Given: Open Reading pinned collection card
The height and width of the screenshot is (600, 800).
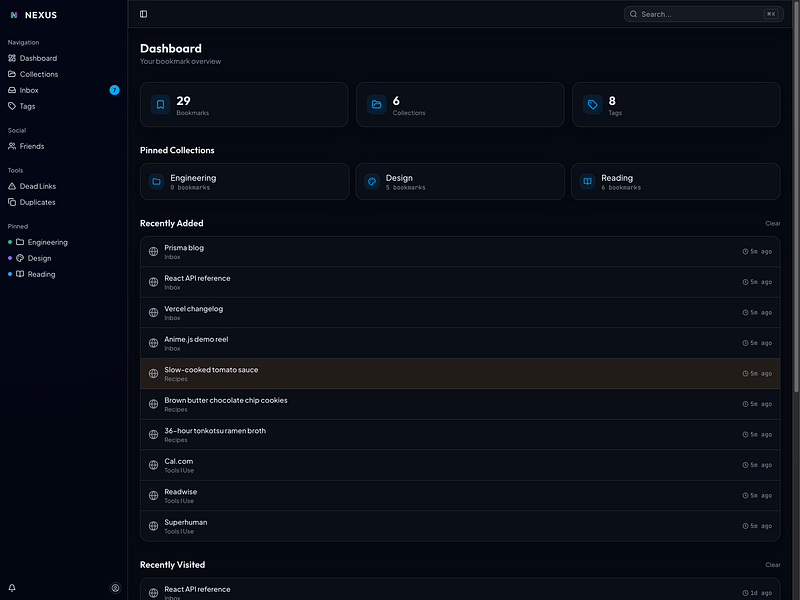Looking at the screenshot, I should pos(676,182).
